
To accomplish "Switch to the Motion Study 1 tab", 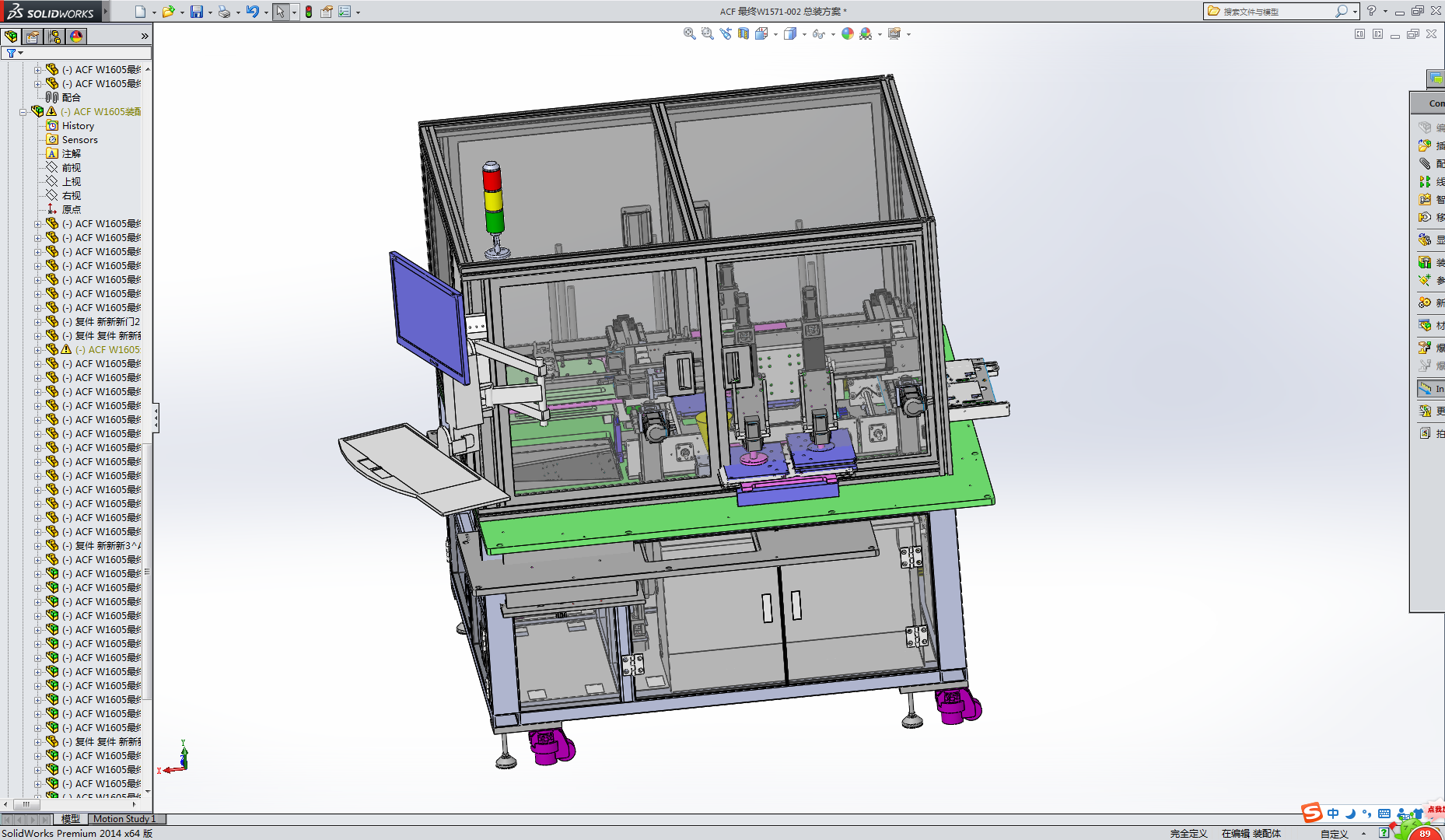I will coord(124,819).
